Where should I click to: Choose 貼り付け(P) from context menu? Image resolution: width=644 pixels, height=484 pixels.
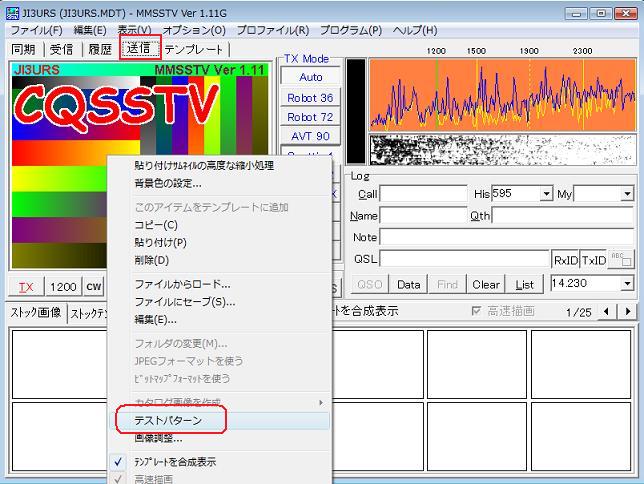[x=220, y=242]
